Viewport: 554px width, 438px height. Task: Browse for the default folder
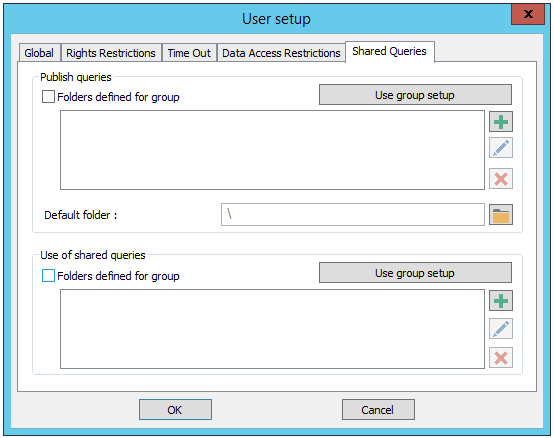coord(501,215)
